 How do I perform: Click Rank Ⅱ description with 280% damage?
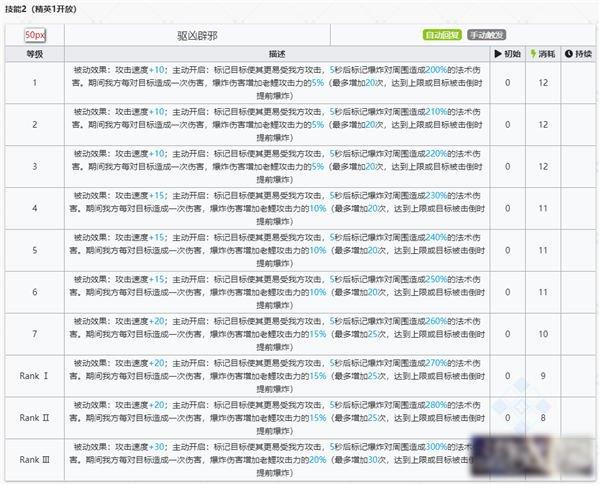point(277,418)
